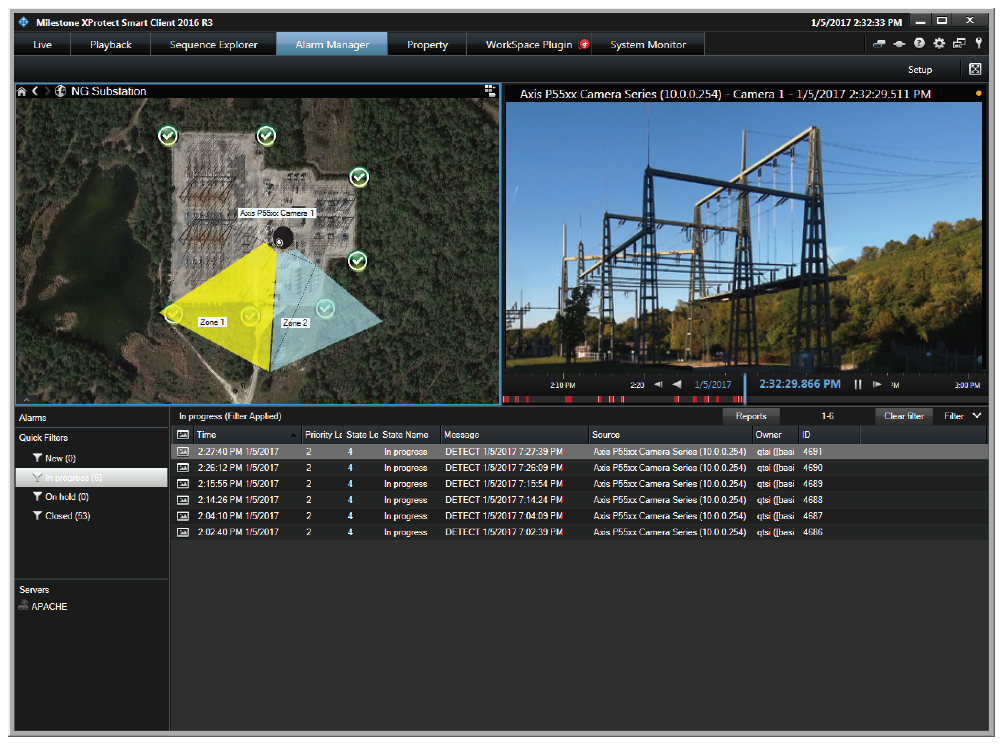This screenshot has width=1007, height=747.
Task: Switch to the Live tab
Action: 42,44
